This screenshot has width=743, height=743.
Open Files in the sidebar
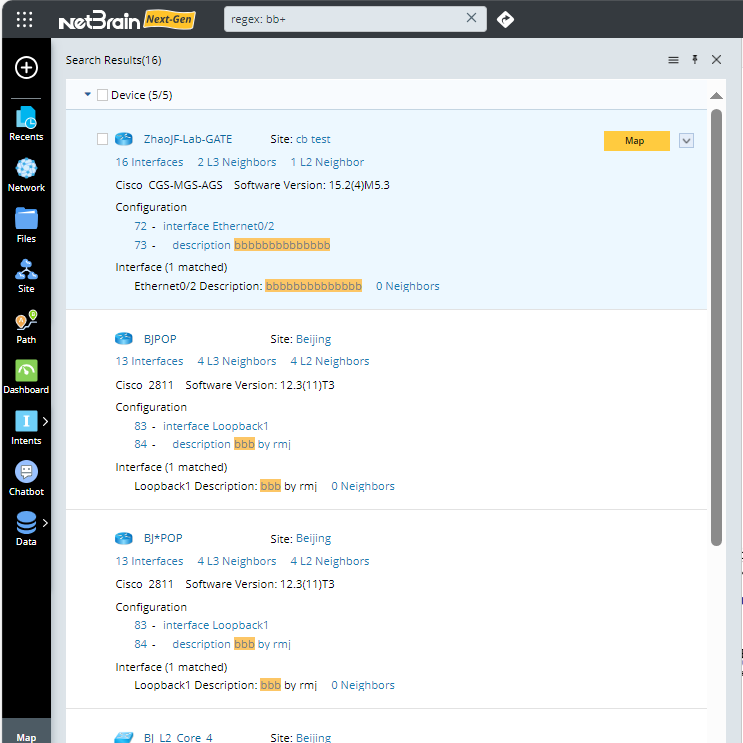(26, 226)
